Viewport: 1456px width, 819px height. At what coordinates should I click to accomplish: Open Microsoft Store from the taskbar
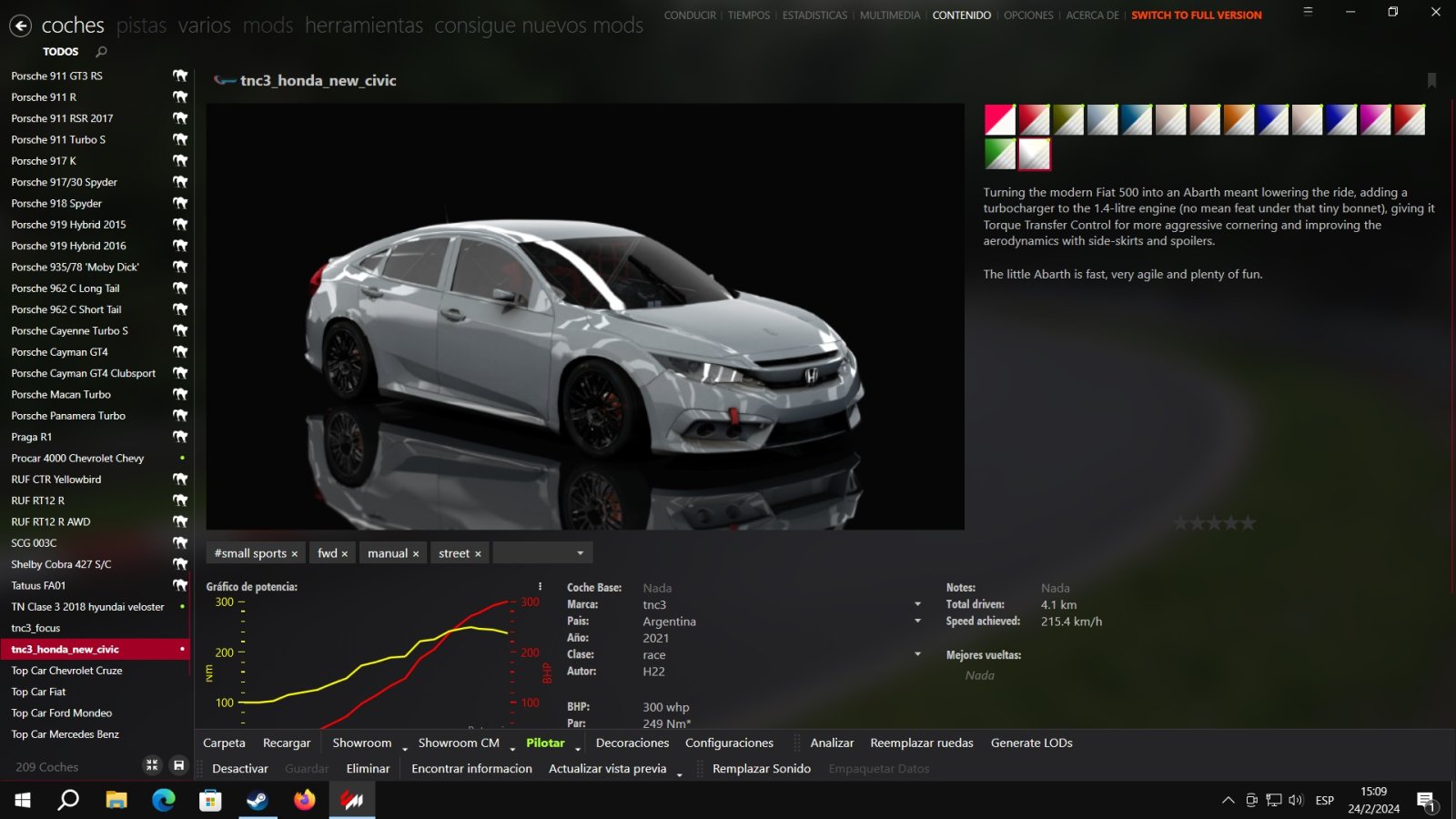coord(210,800)
